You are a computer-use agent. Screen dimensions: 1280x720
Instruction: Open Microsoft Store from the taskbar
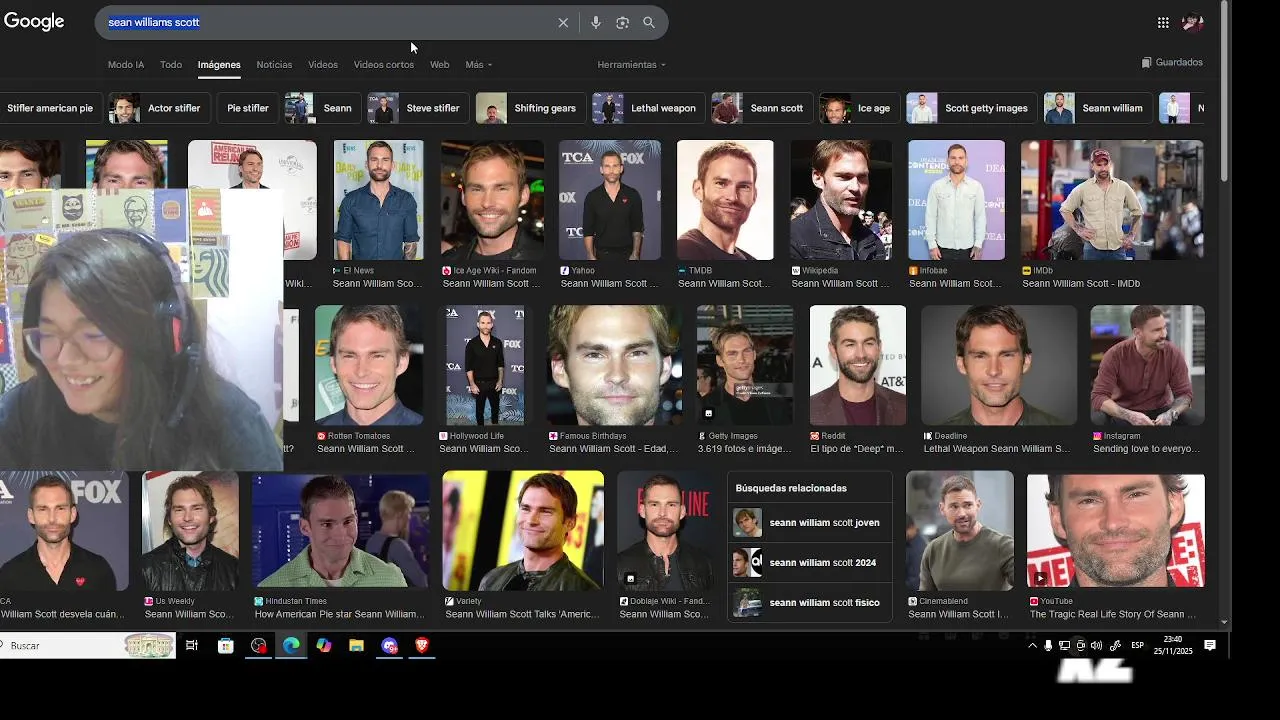click(x=225, y=646)
